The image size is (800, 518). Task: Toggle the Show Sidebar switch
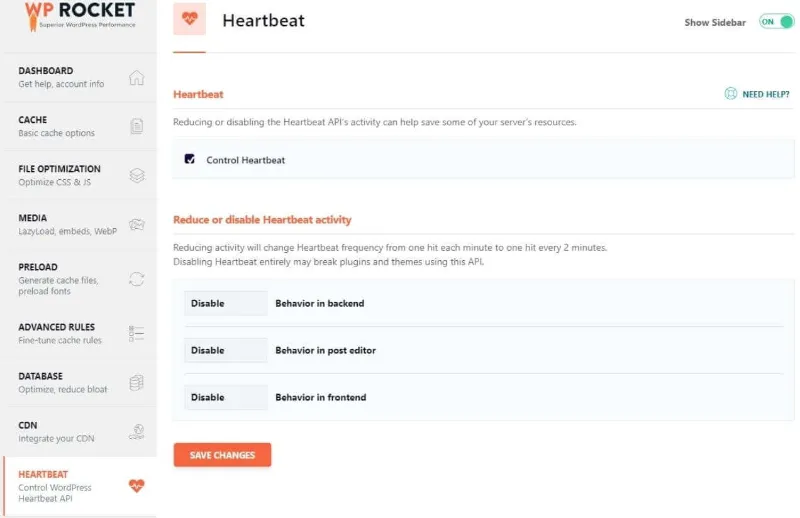pyautogui.click(x=776, y=22)
